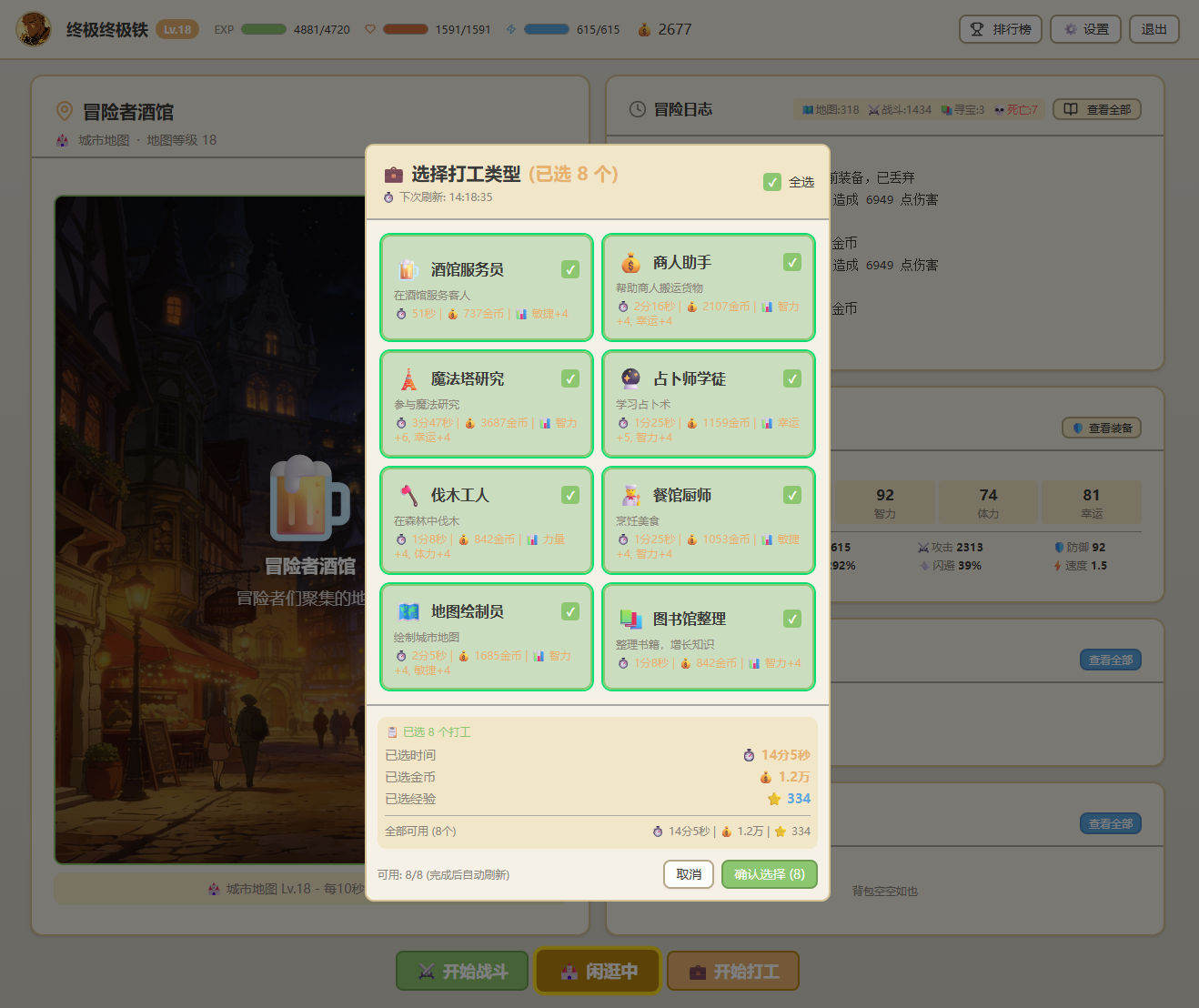Click the money bag icon for 商人助手
The height and width of the screenshot is (1008, 1199).
(x=630, y=263)
